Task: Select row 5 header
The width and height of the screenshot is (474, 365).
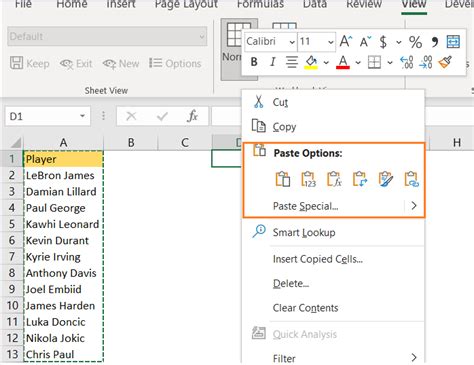Action: click(12, 224)
